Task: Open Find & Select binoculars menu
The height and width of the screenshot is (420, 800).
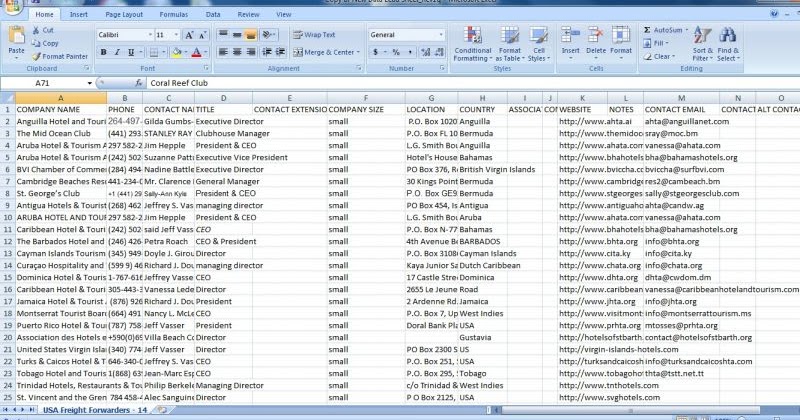Action: tap(728, 44)
